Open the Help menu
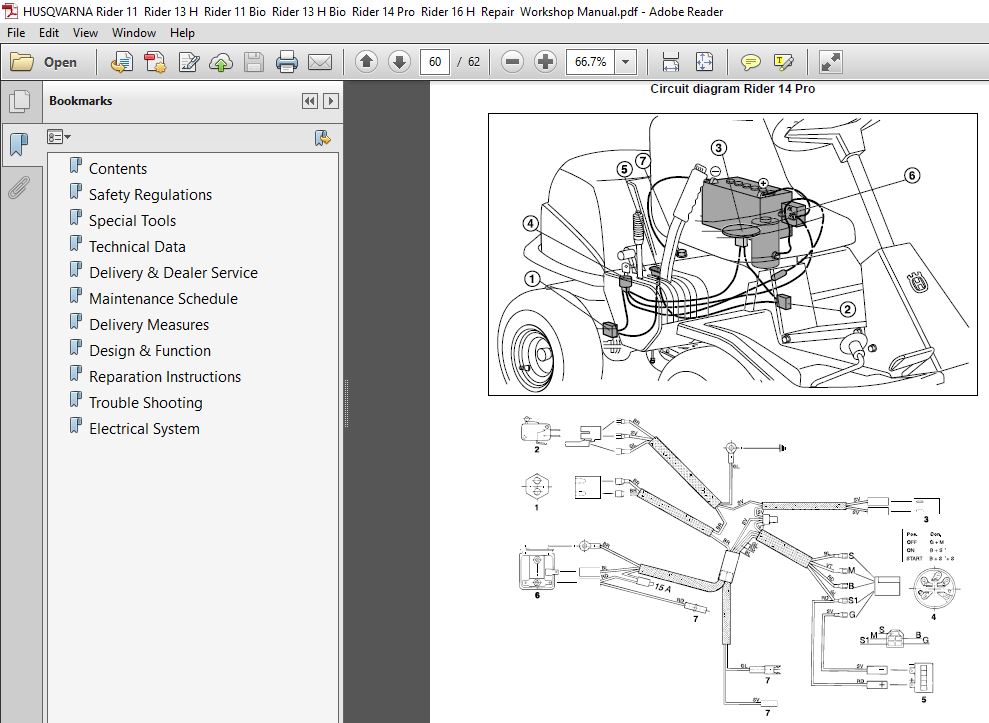 (182, 33)
